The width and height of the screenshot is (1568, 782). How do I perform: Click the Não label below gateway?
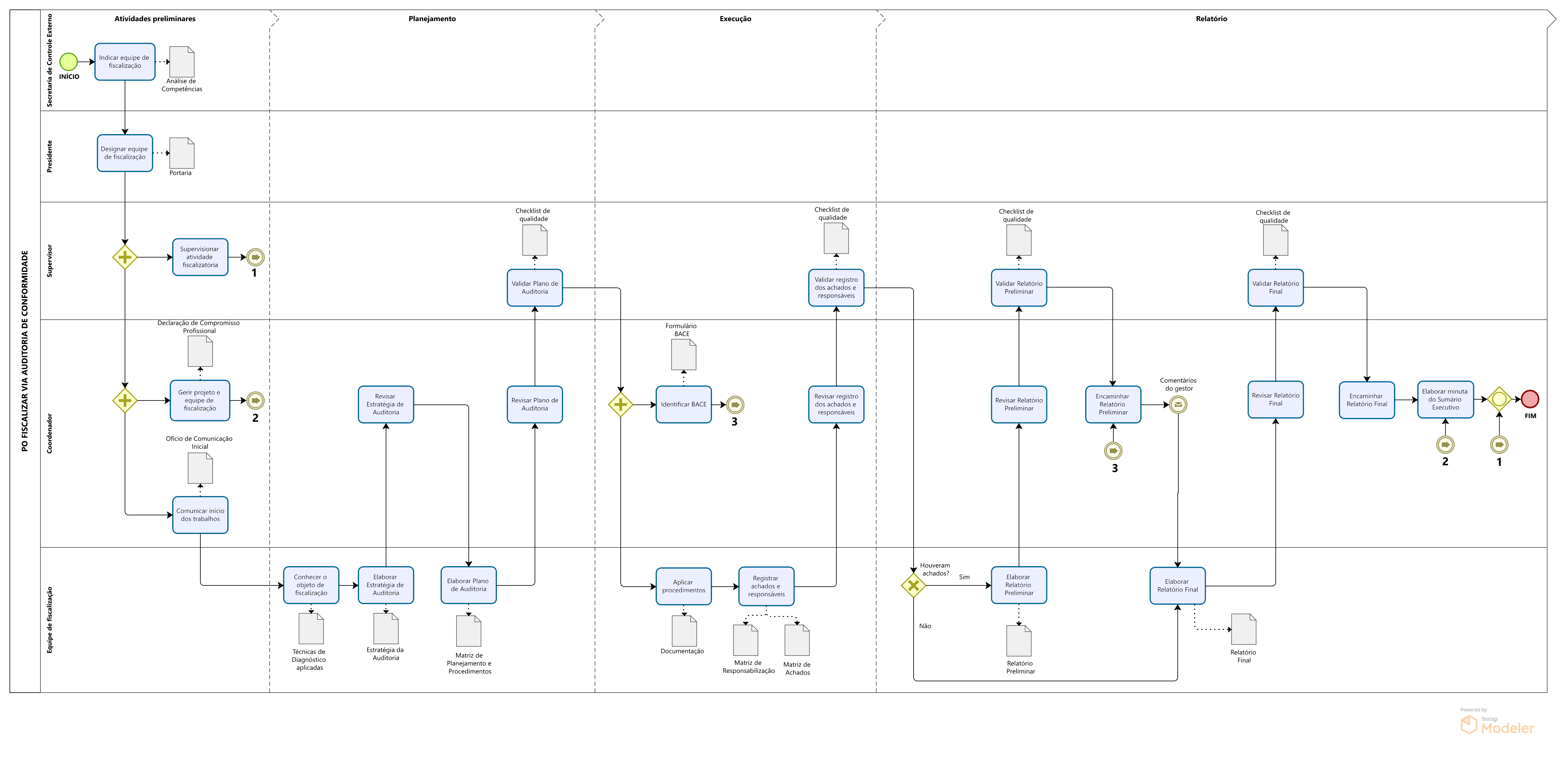[x=925, y=626]
